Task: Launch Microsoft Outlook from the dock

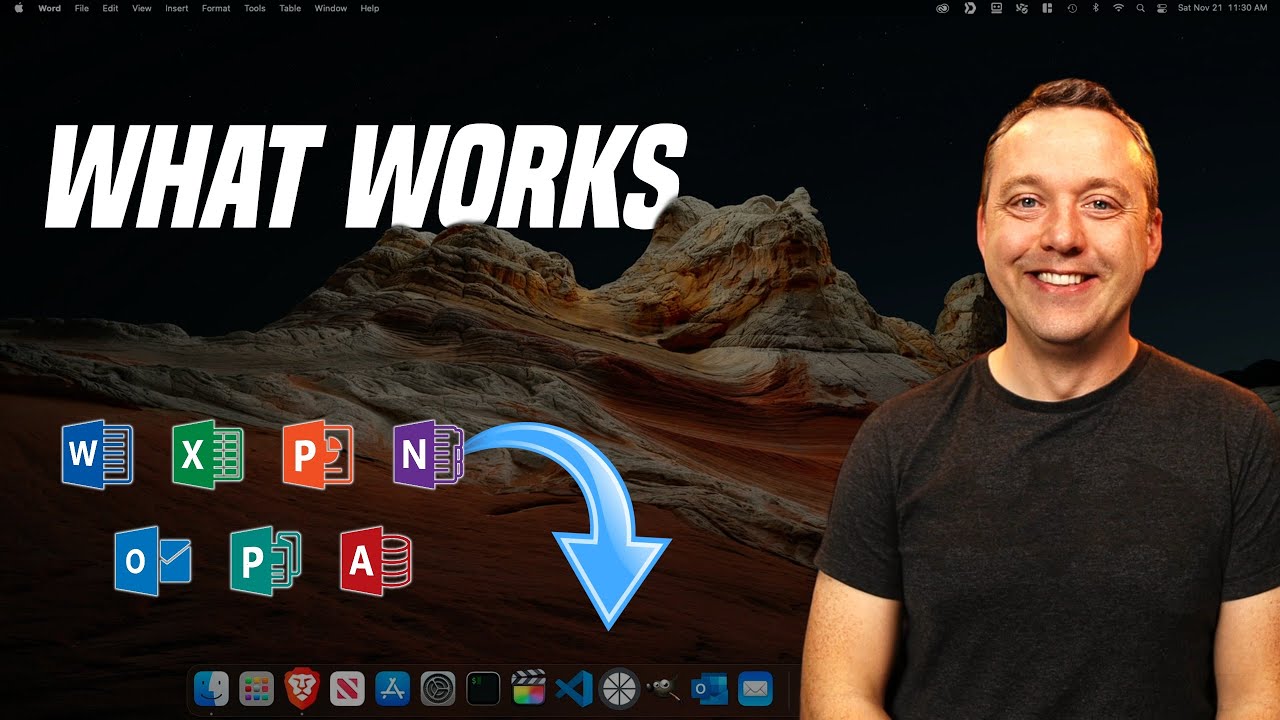Action: [709, 689]
